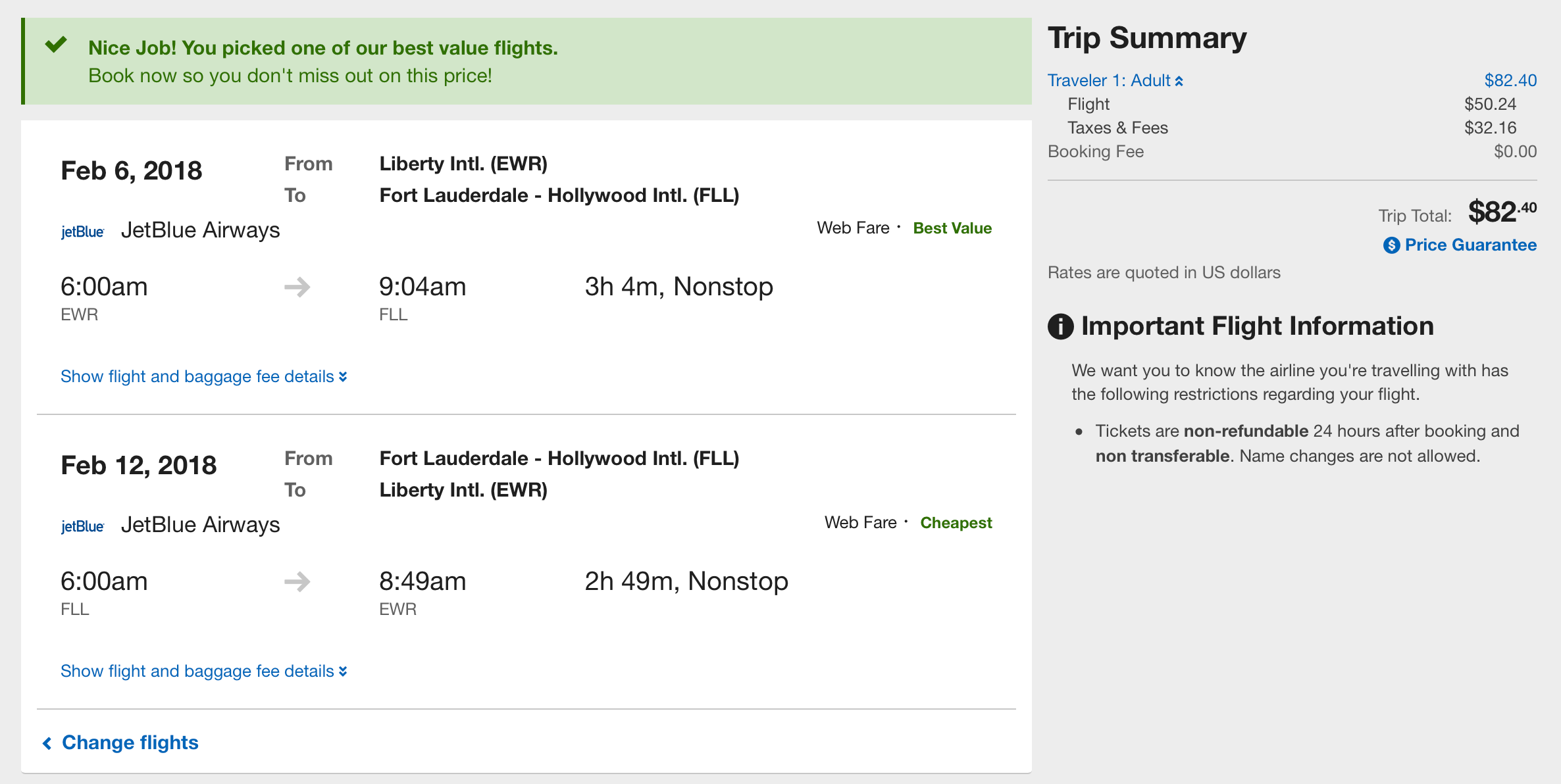
Task: Click the back chevron beside Change flights
Action: pos(47,743)
